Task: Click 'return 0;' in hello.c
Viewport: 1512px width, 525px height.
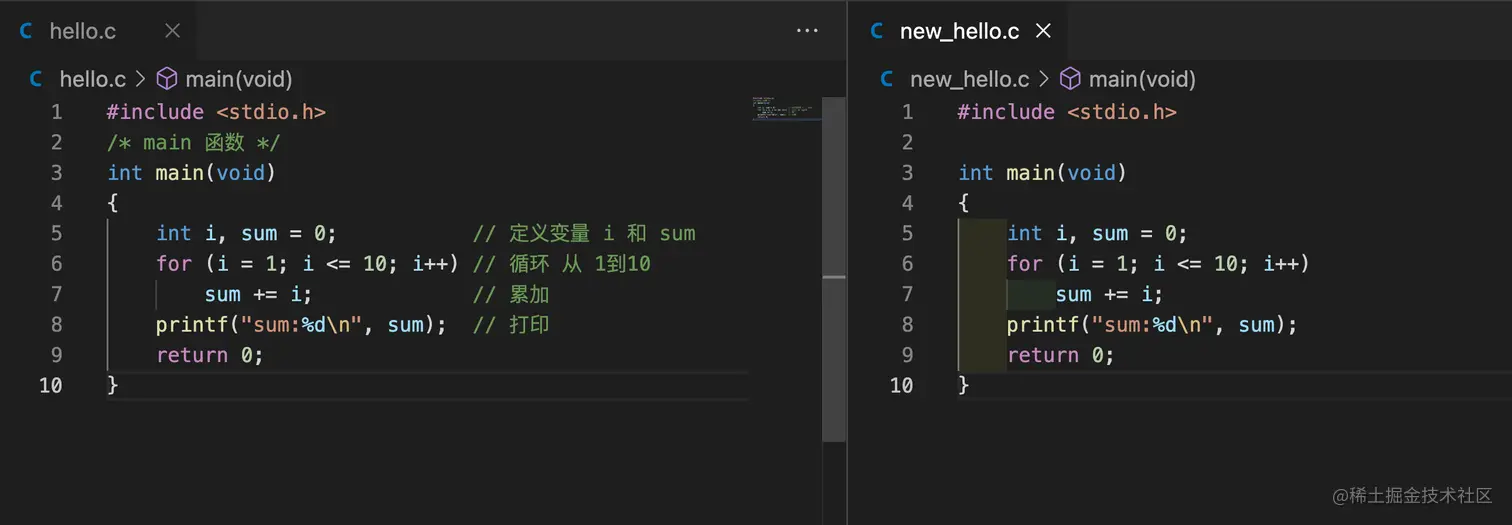Action: (x=210, y=355)
